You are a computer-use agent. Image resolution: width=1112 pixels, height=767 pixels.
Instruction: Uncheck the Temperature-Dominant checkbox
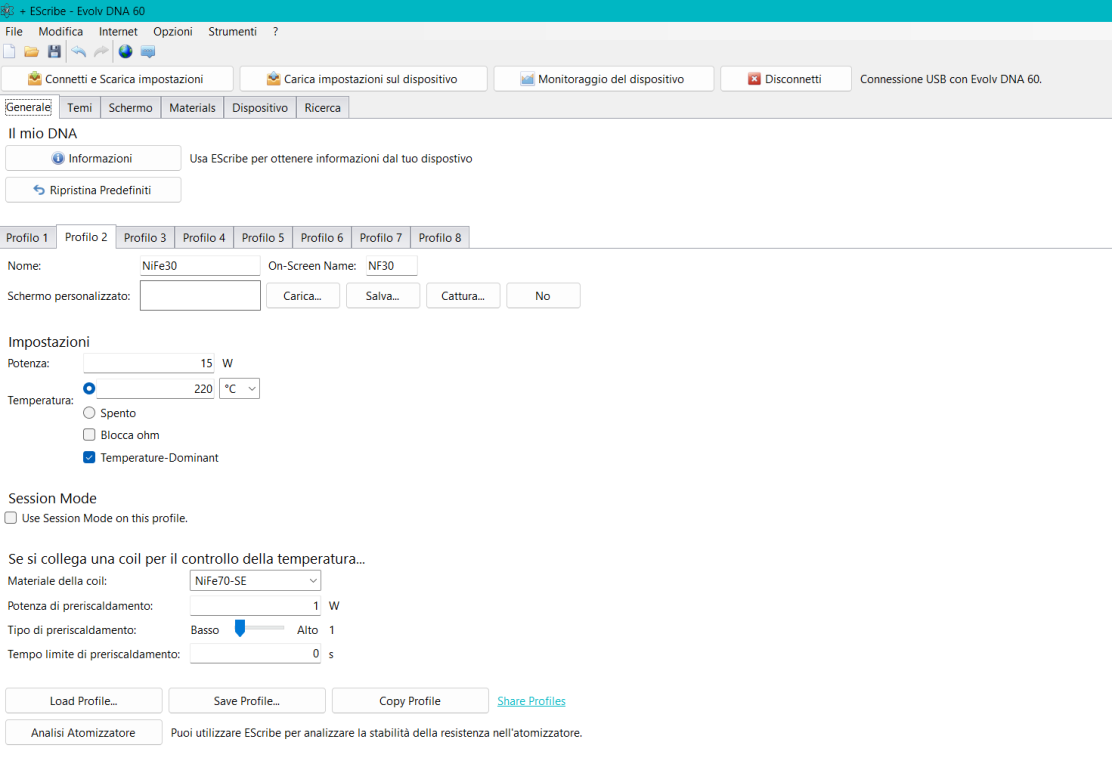coord(89,457)
